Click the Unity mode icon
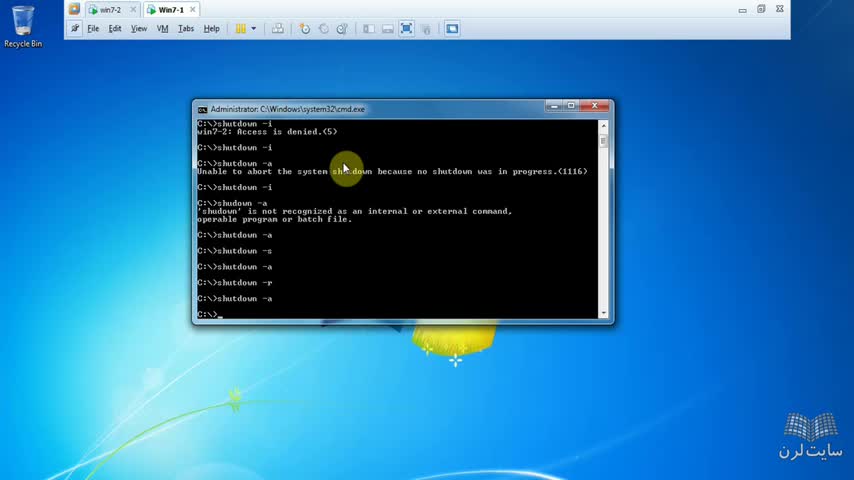This screenshot has width=854, height=480. click(x=426, y=29)
